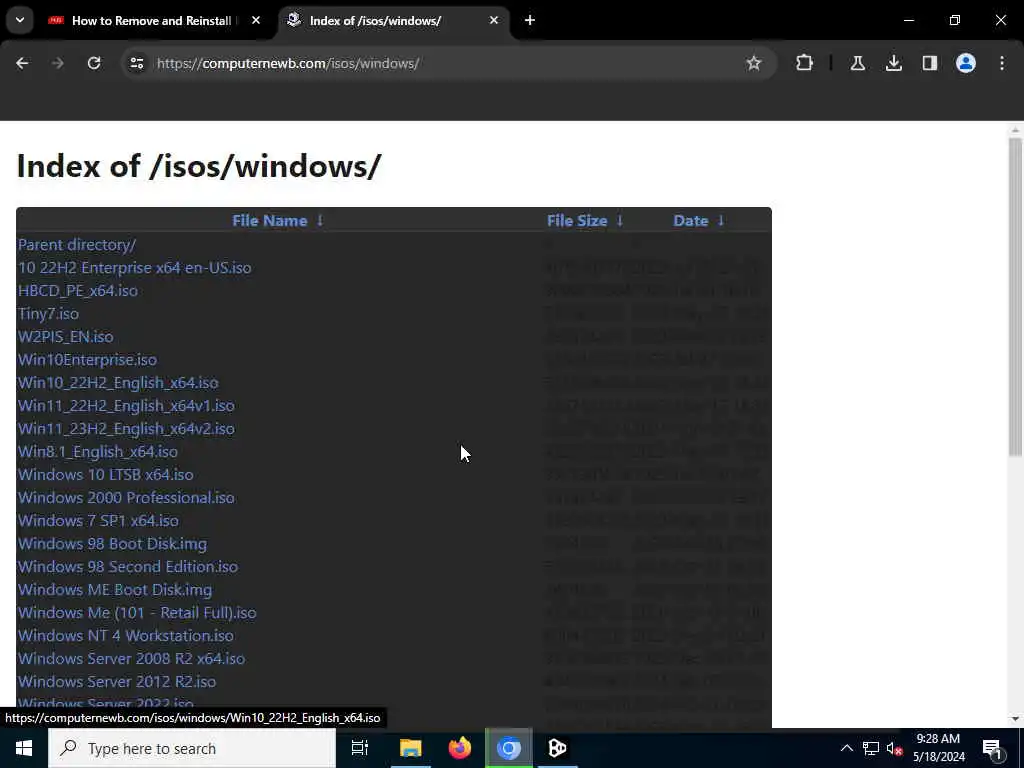Image resolution: width=1024 pixels, height=768 pixels.
Task: Open the network status tray icon
Action: tap(871, 748)
